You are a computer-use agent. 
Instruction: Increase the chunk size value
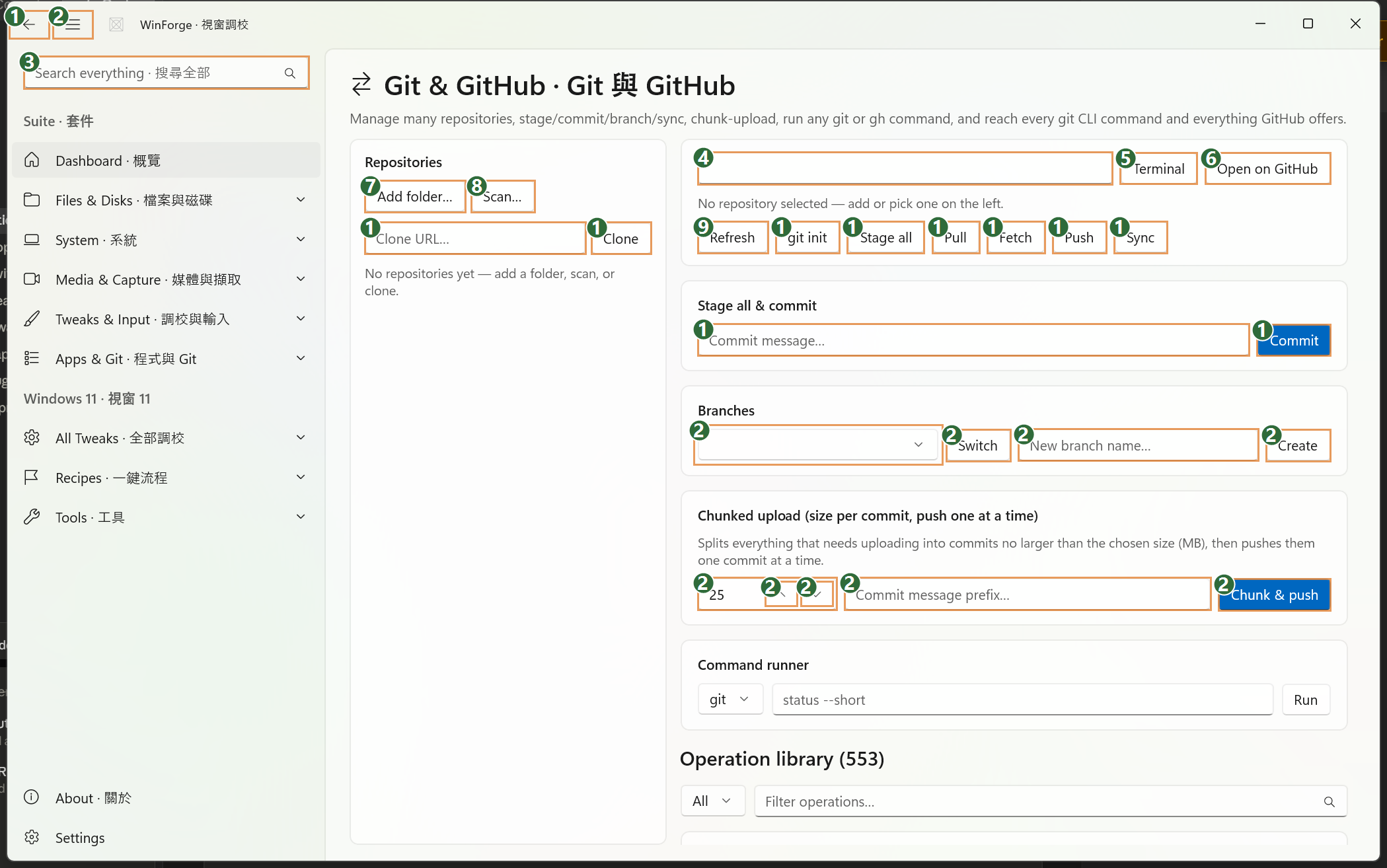coord(782,594)
